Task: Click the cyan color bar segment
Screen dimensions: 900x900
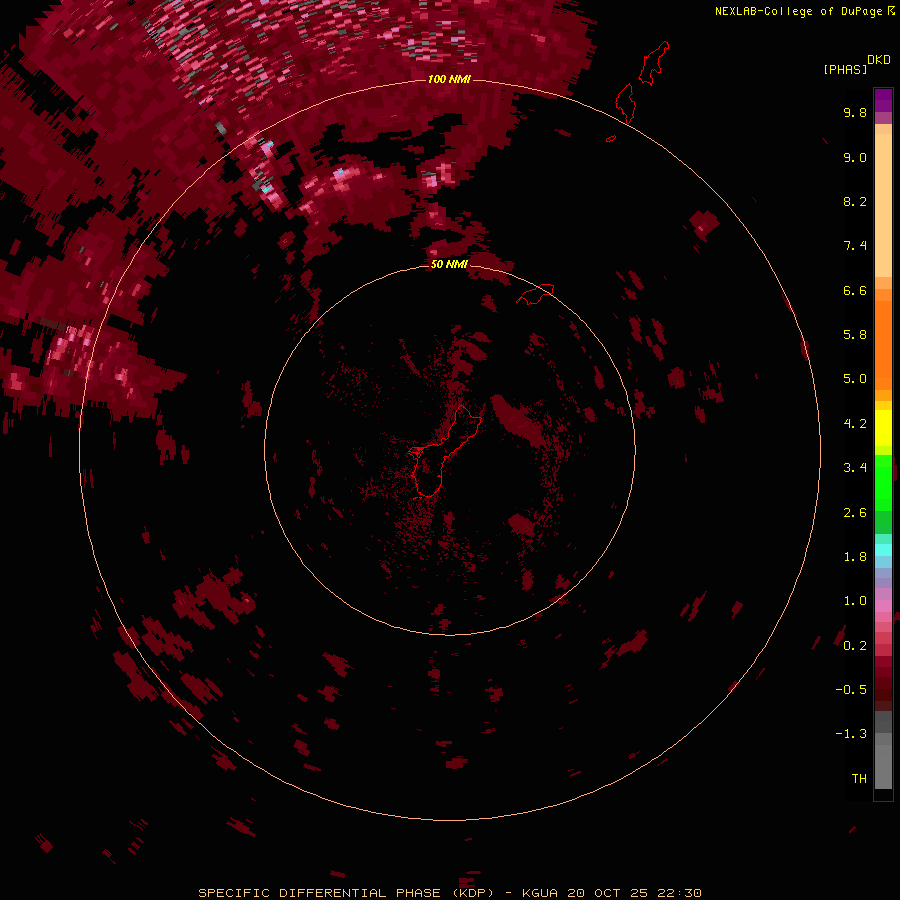Action: click(883, 550)
